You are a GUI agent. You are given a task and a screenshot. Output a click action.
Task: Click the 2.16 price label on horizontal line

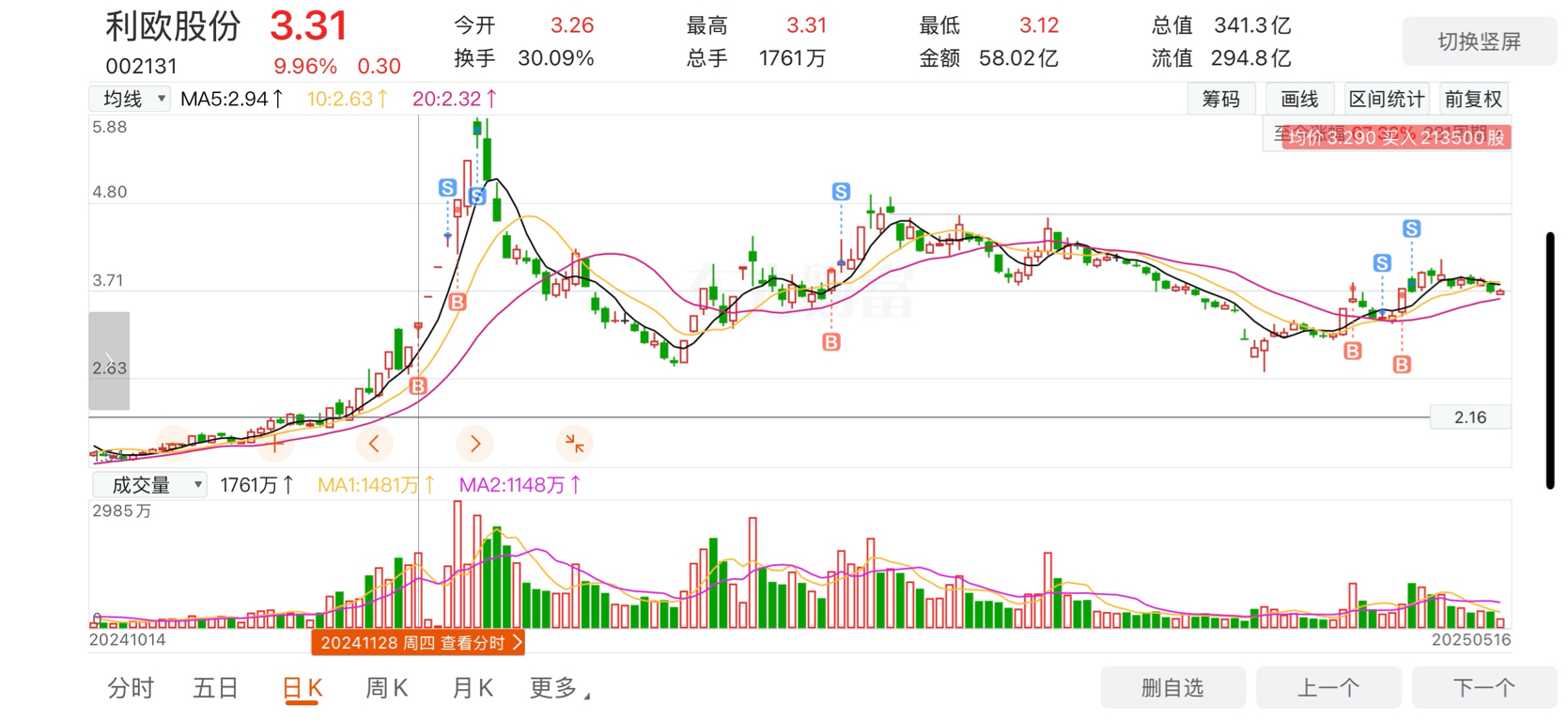pyautogui.click(x=1470, y=417)
